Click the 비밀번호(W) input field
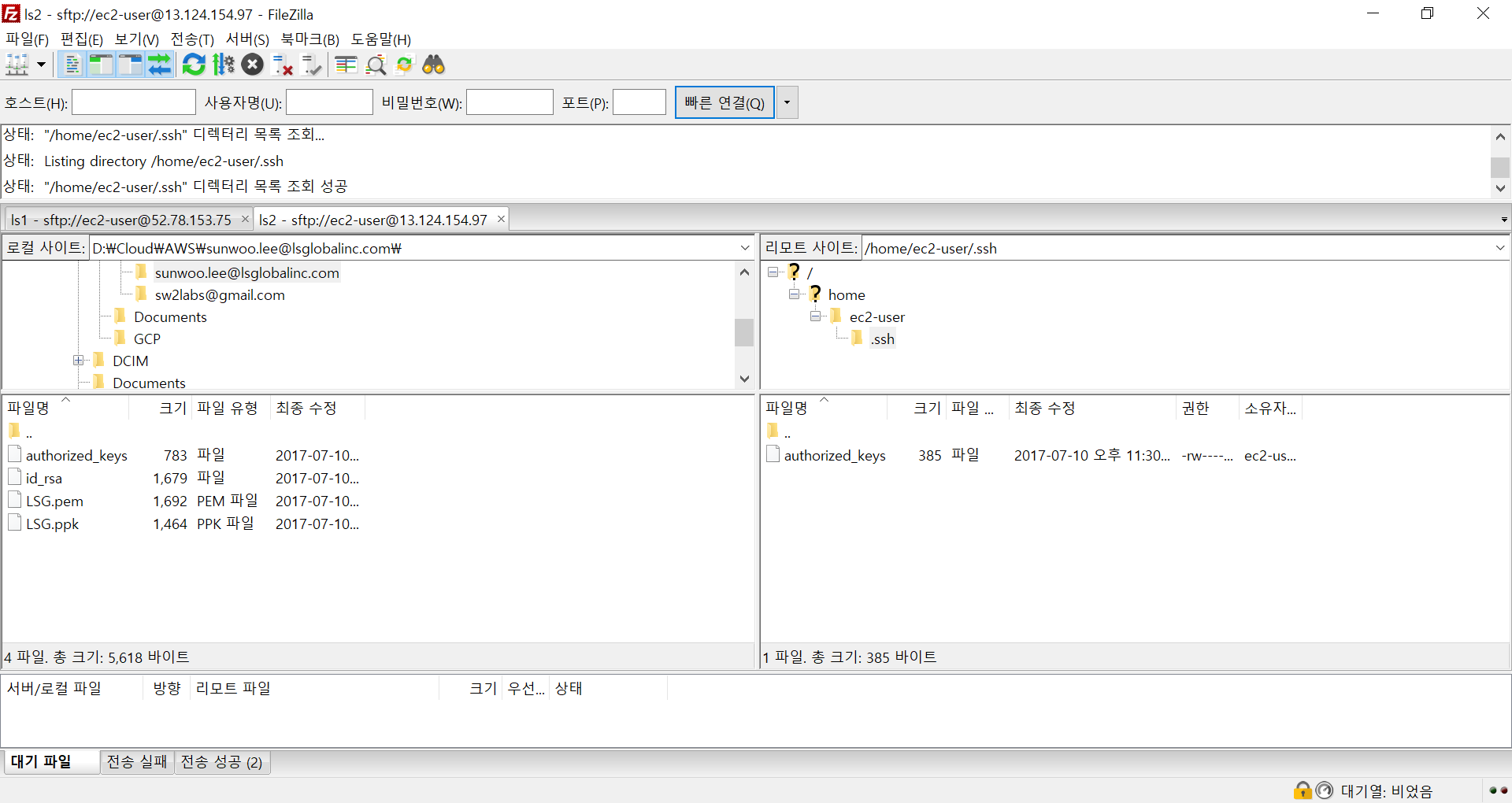The height and width of the screenshot is (803, 1512). [x=510, y=102]
